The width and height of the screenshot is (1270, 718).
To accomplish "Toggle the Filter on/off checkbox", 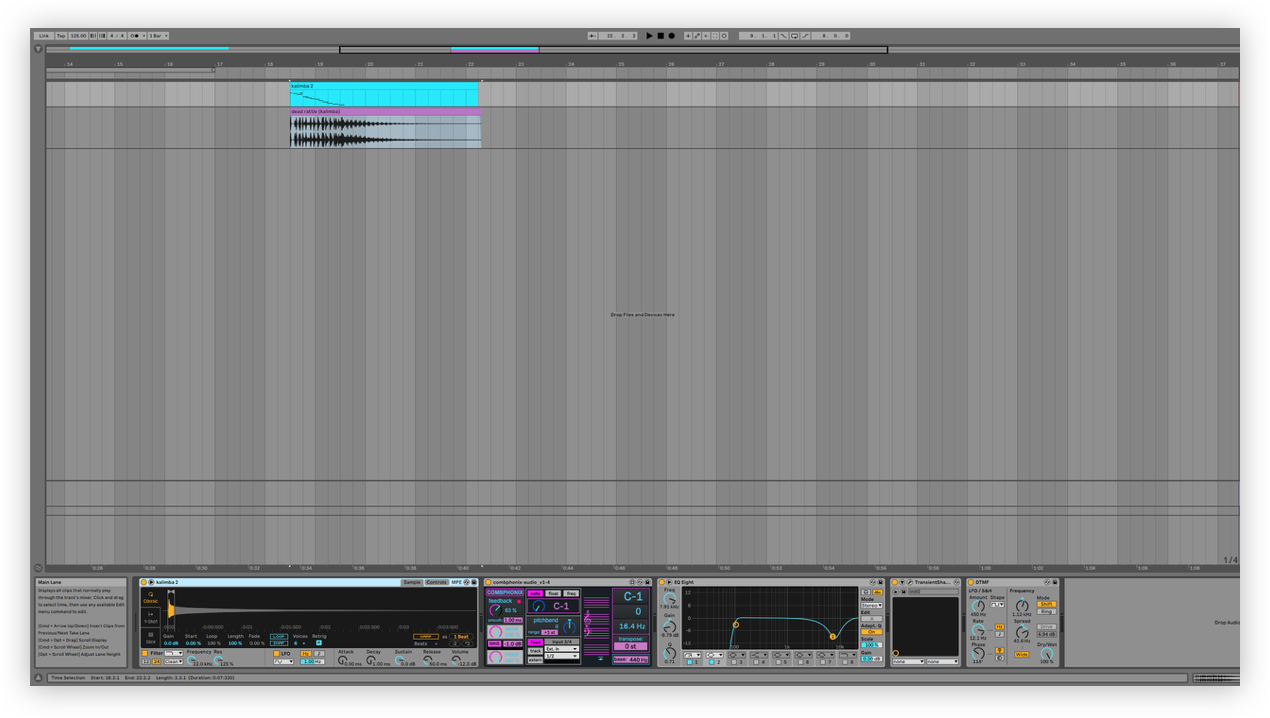I will 145,654.
